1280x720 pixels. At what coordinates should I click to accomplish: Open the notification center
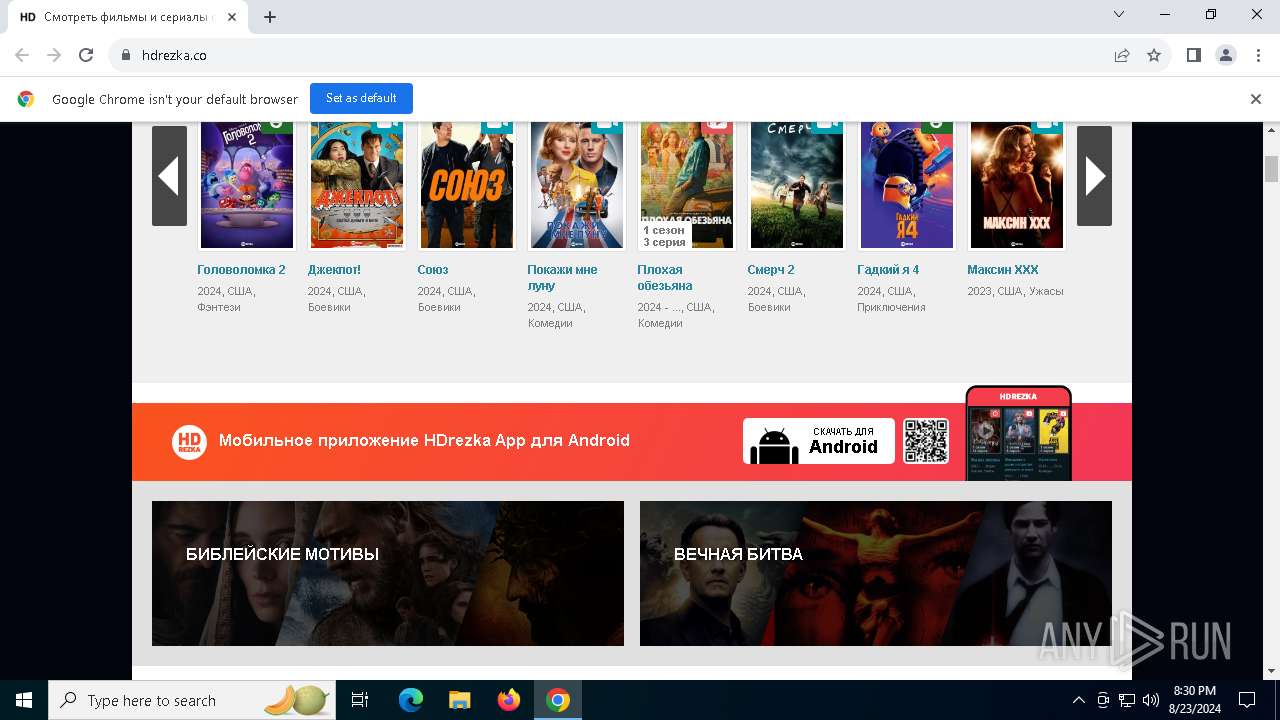(x=1247, y=700)
